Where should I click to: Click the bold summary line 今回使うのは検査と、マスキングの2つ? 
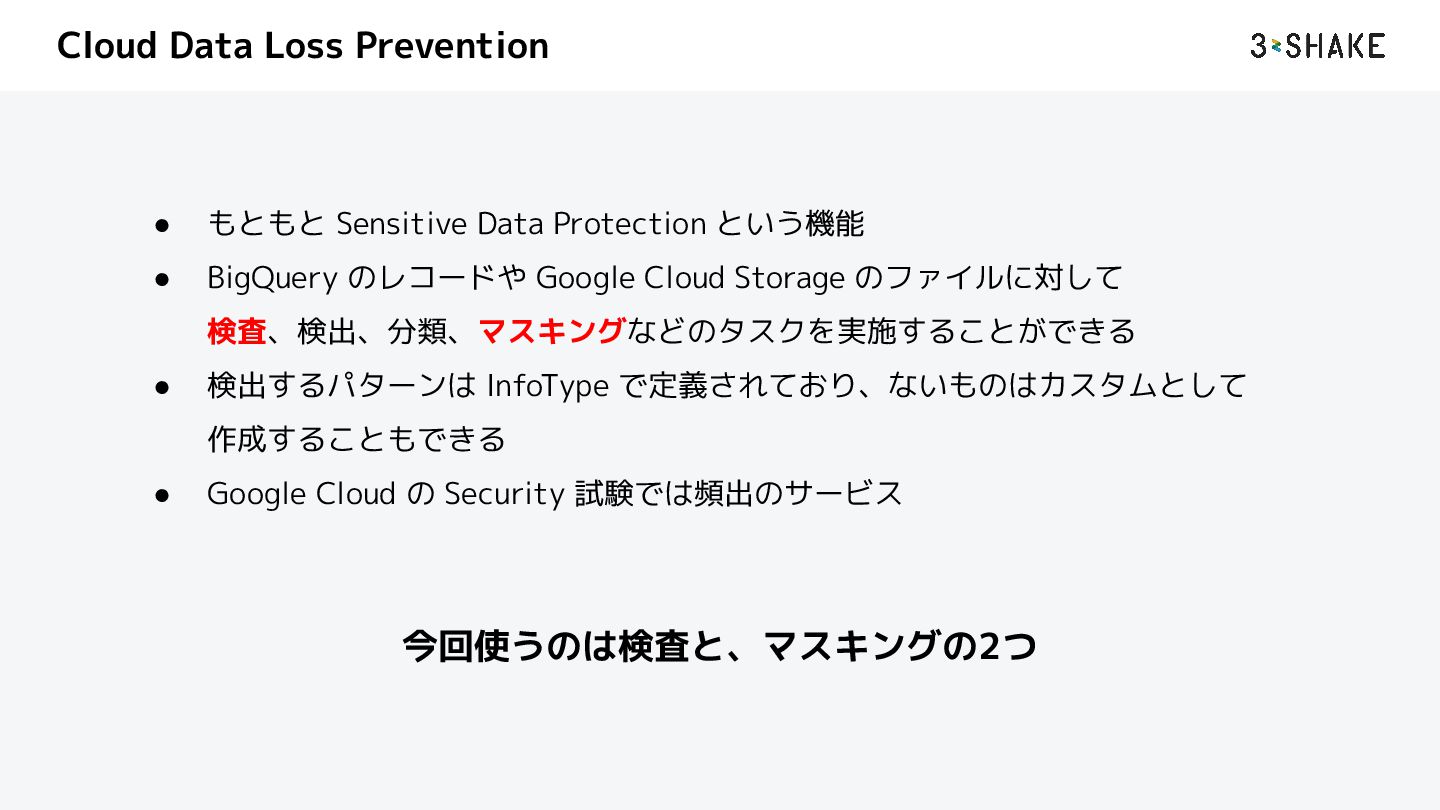coord(719,647)
